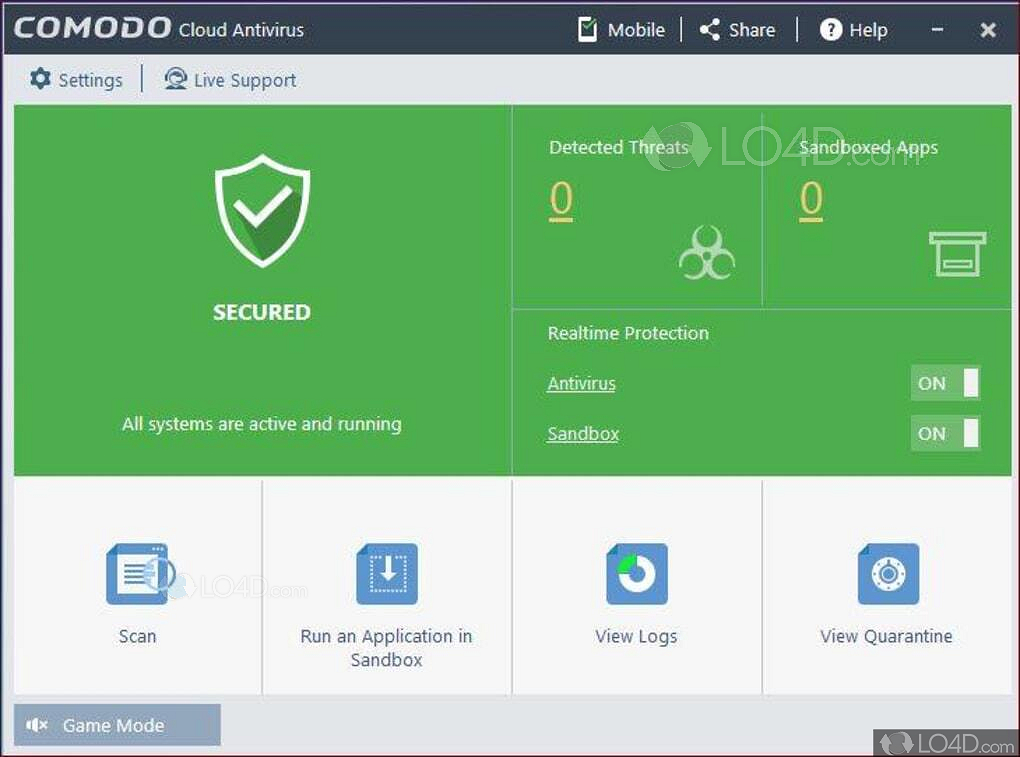Open the Antivirus link
This screenshot has width=1020, height=757.
tap(581, 383)
